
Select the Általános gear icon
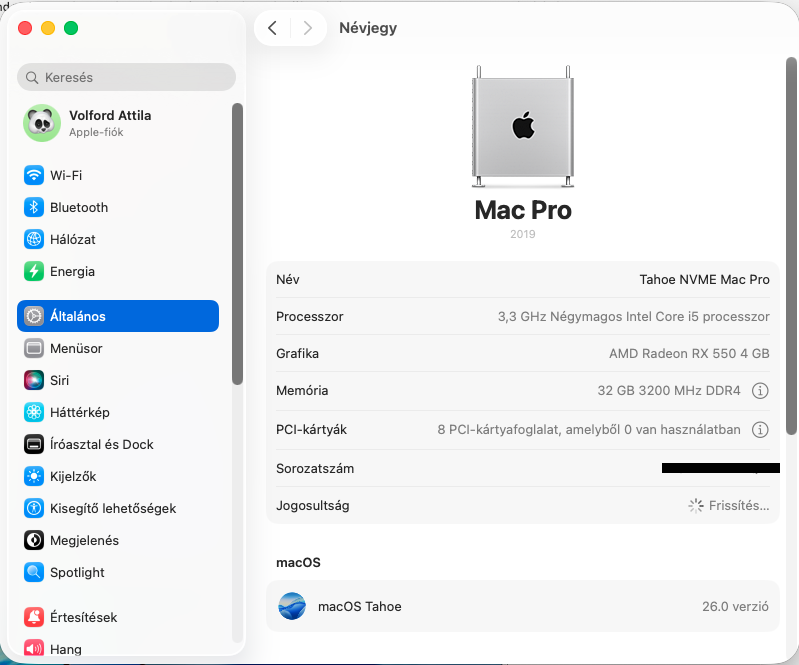coord(34,316)
